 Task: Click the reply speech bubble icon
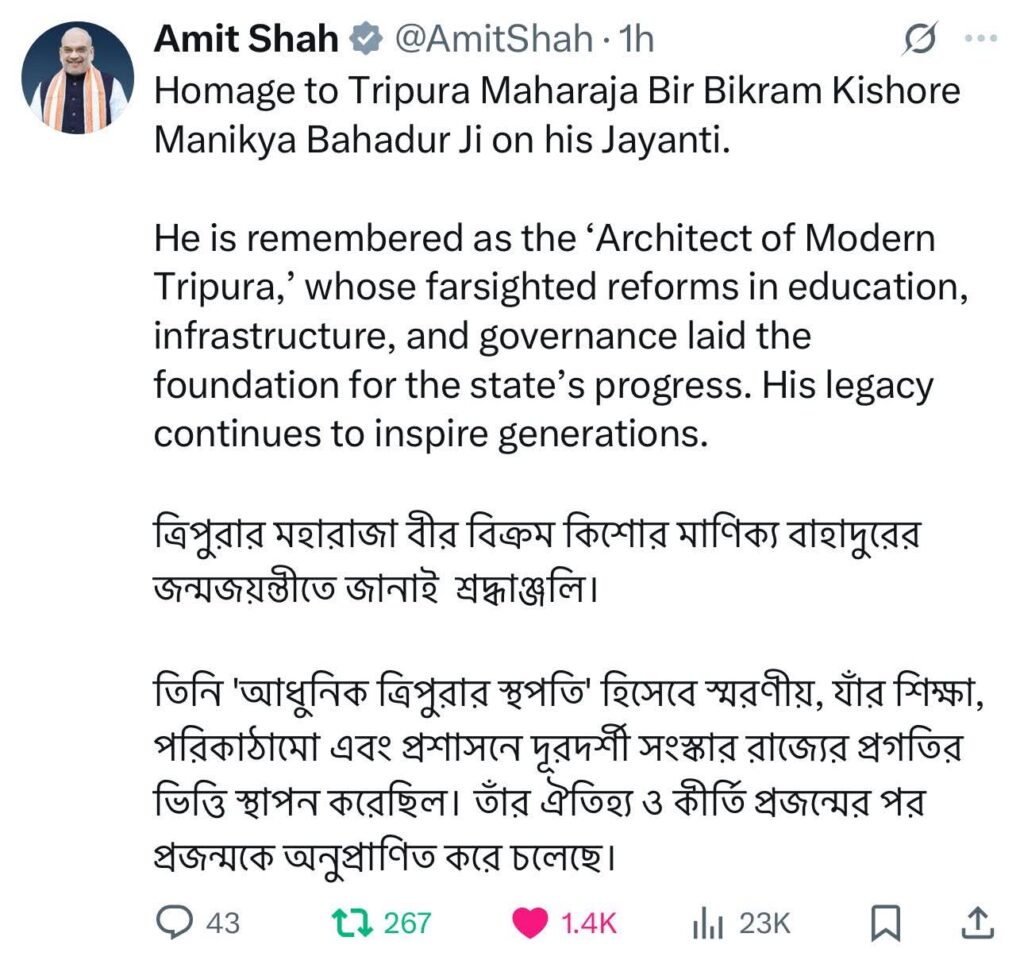(174, 922)
